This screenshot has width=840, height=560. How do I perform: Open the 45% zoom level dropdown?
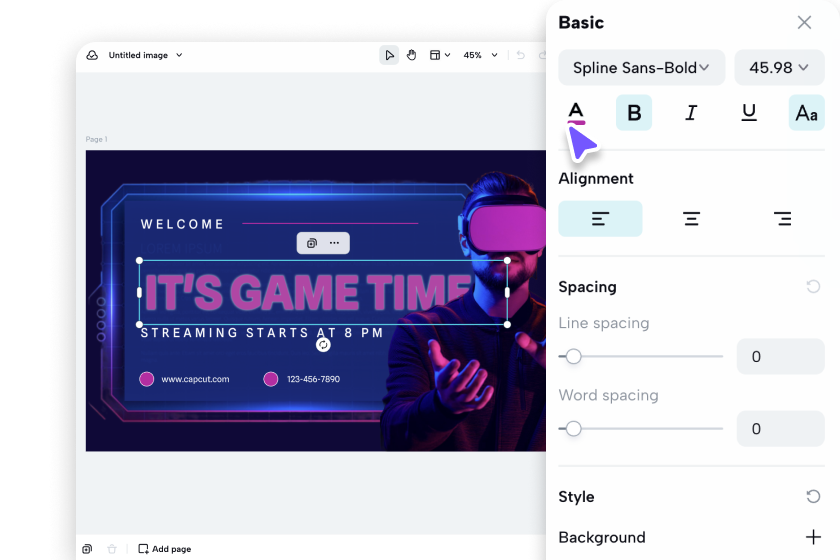(481, 55)
